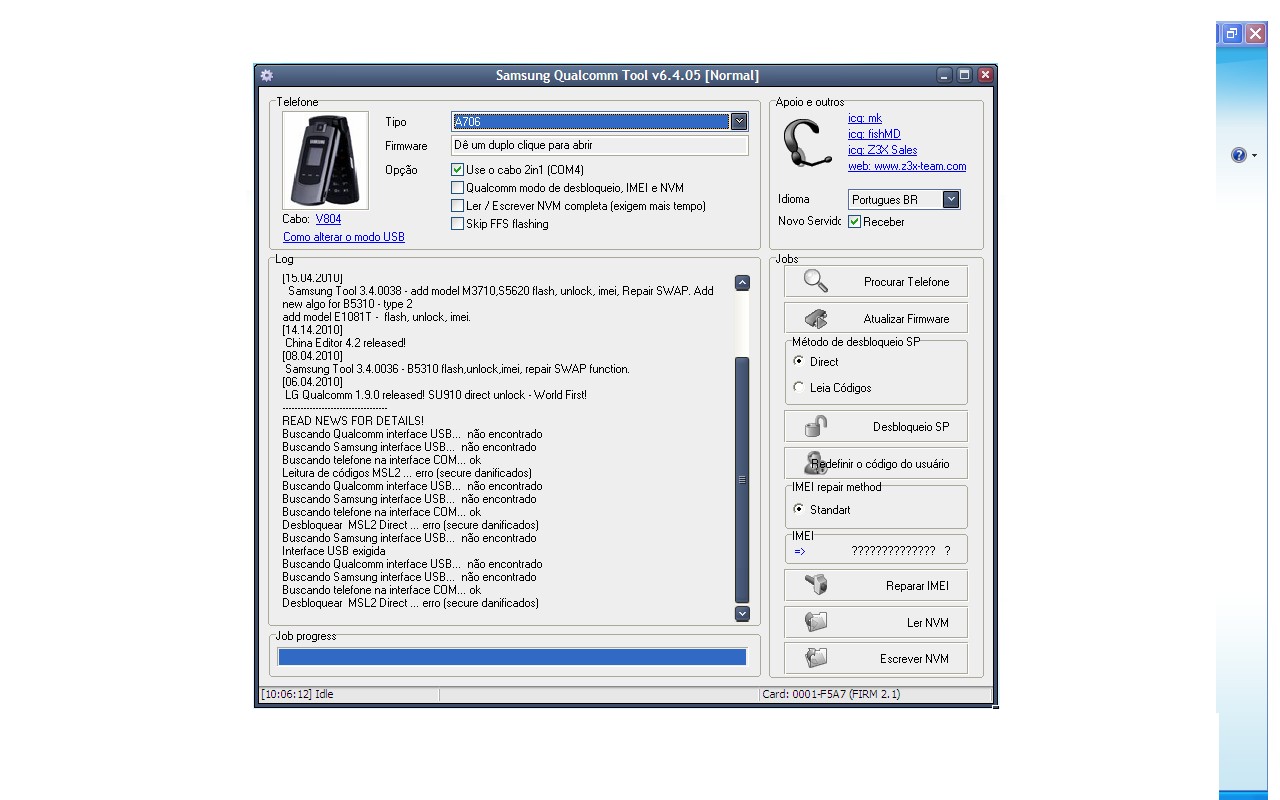Click the blue IMEI arrow indicator
This screenshot has height=800, width=1280.
click(800, 551)
